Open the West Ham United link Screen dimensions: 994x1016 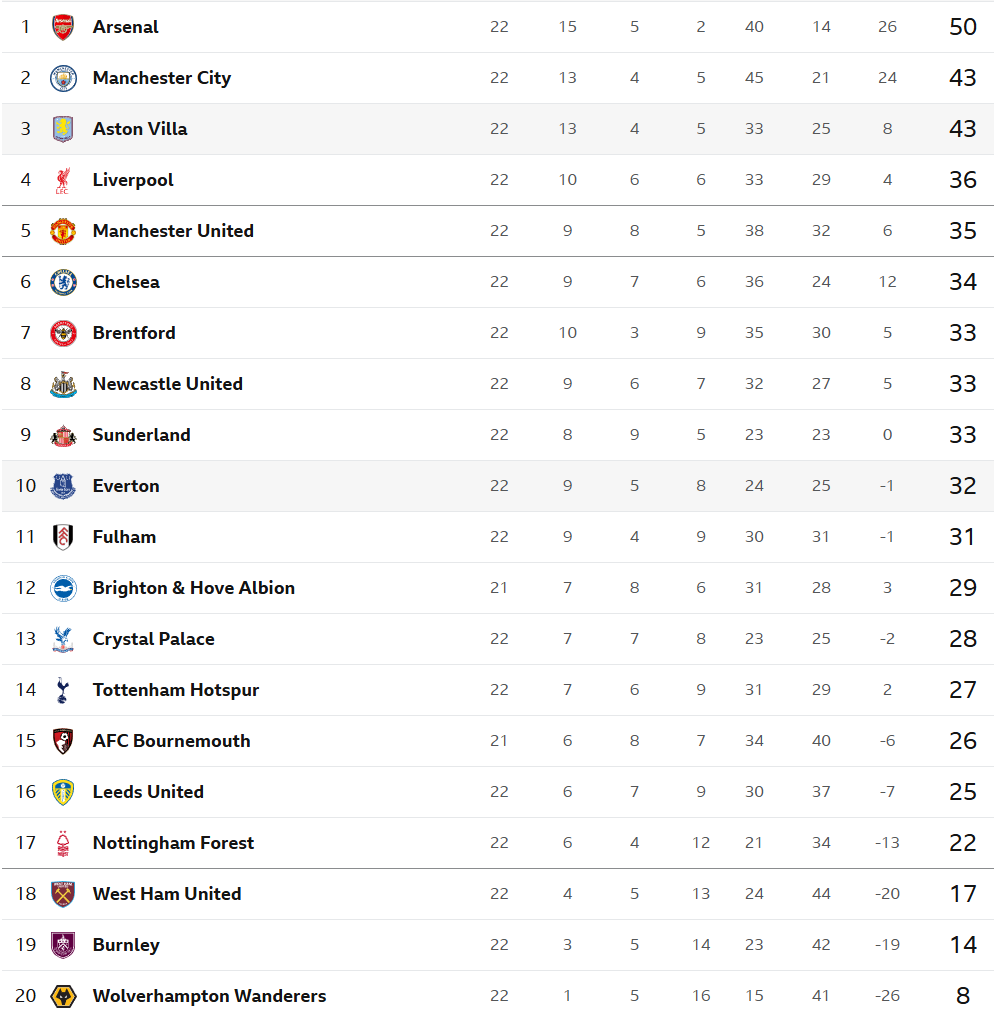pos(167,894)
